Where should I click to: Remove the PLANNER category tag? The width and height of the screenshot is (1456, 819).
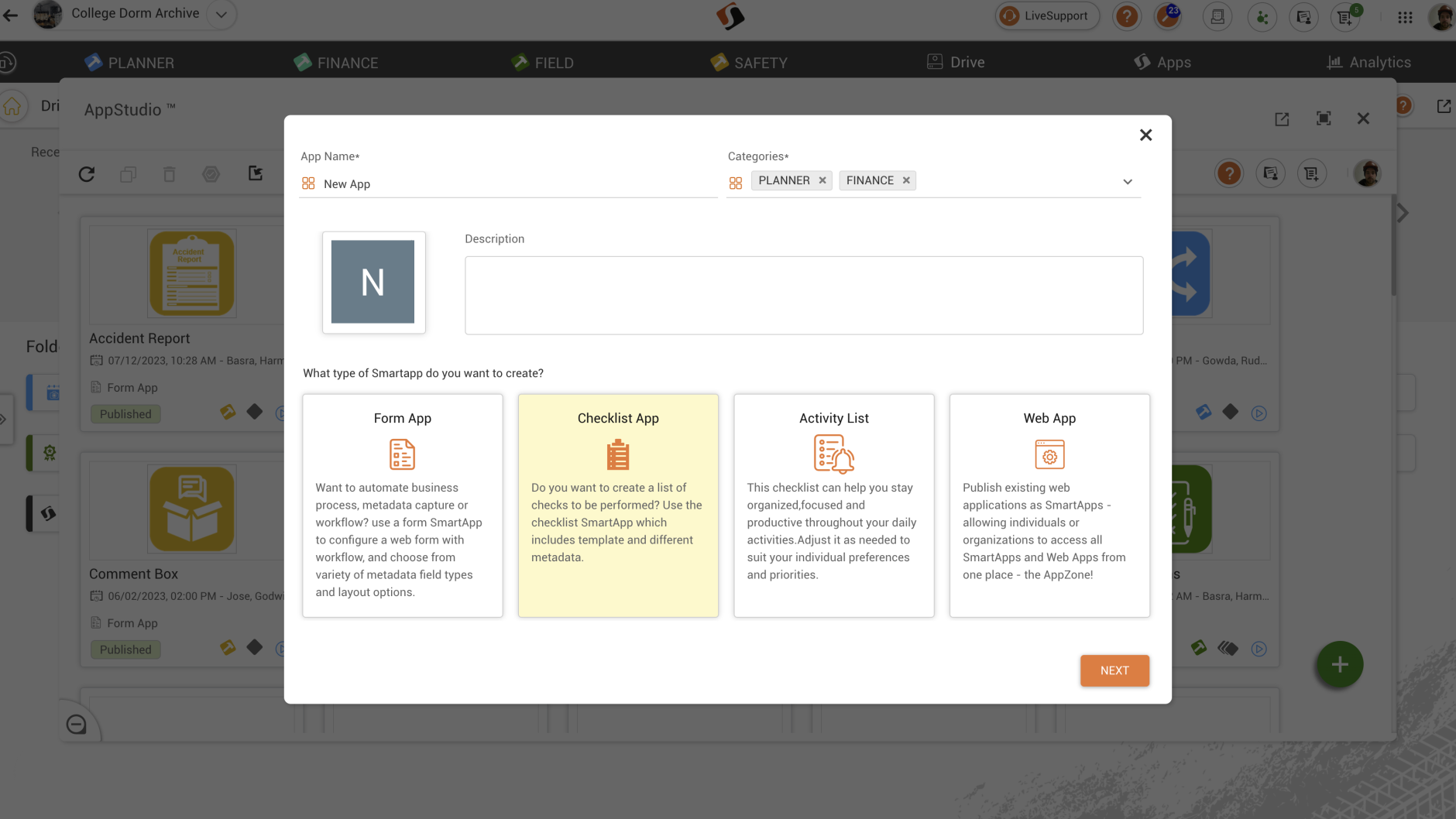[822, 180]
